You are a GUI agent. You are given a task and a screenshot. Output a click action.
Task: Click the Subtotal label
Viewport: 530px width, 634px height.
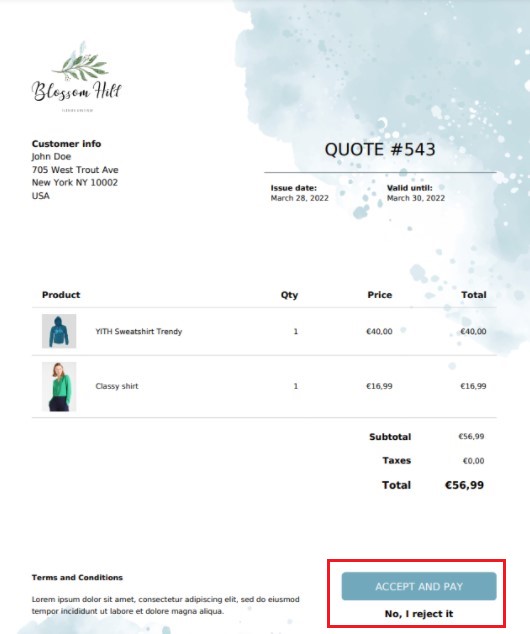(390, 437)
